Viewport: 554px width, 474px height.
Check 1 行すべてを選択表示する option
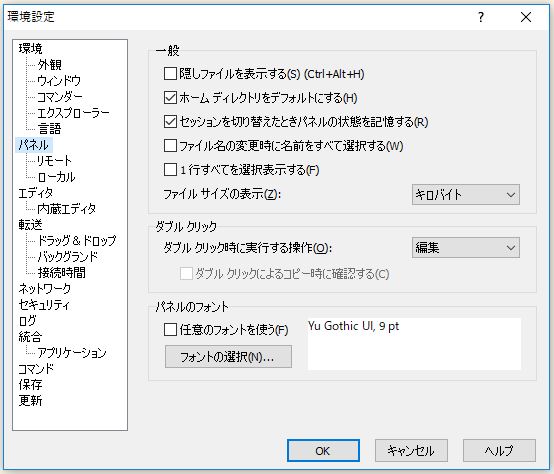click(x=170, y=170)
